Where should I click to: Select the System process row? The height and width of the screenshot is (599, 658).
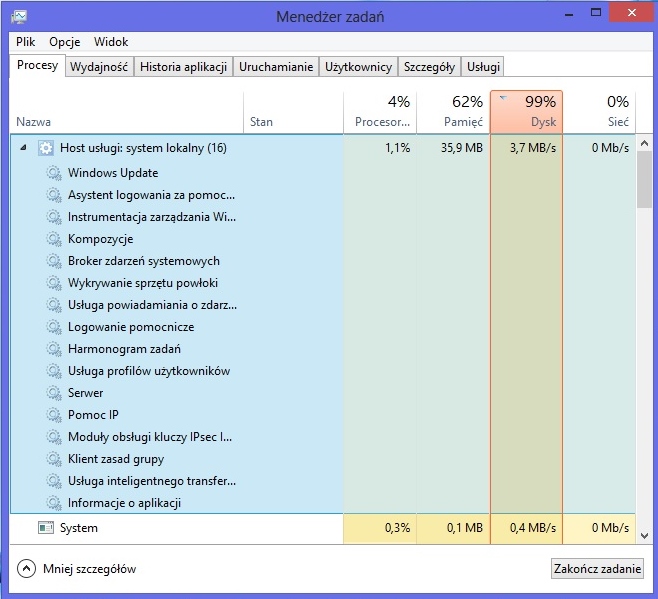coord(322,528)
